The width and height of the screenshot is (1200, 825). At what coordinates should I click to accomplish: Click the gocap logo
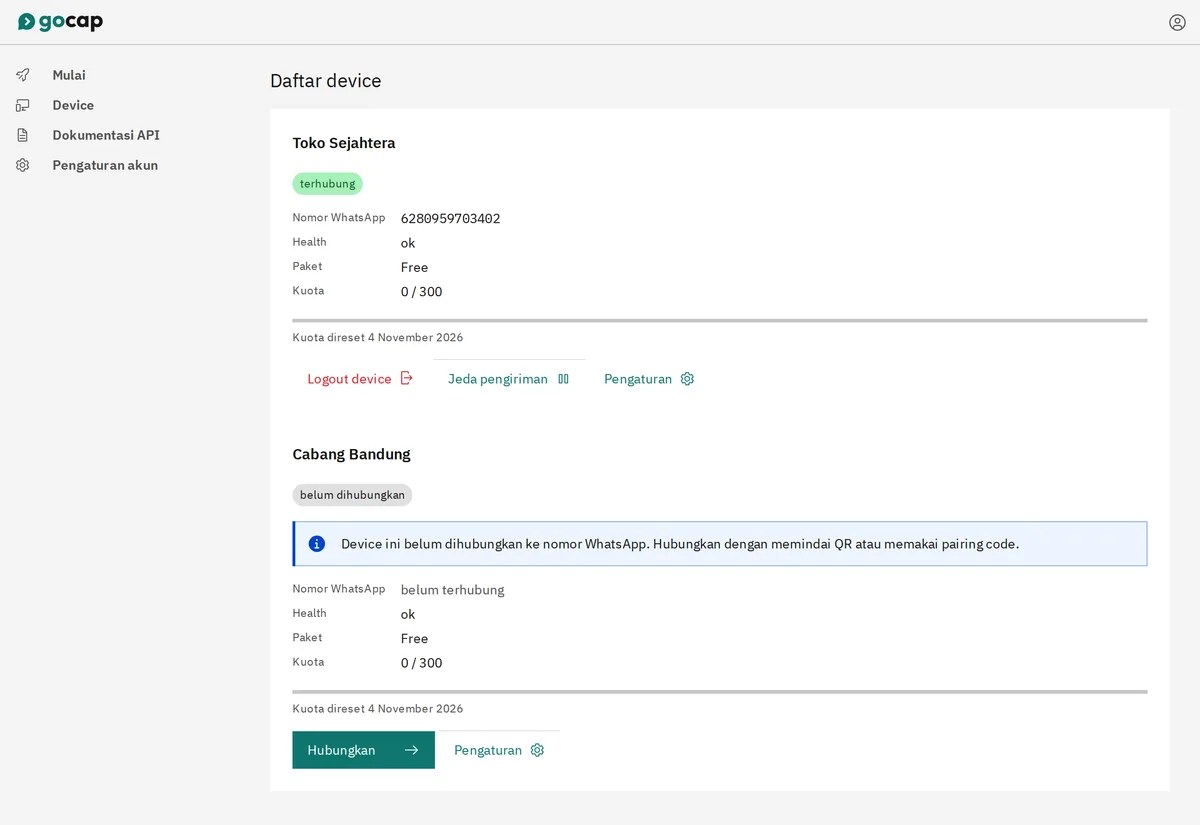[60, 22]
